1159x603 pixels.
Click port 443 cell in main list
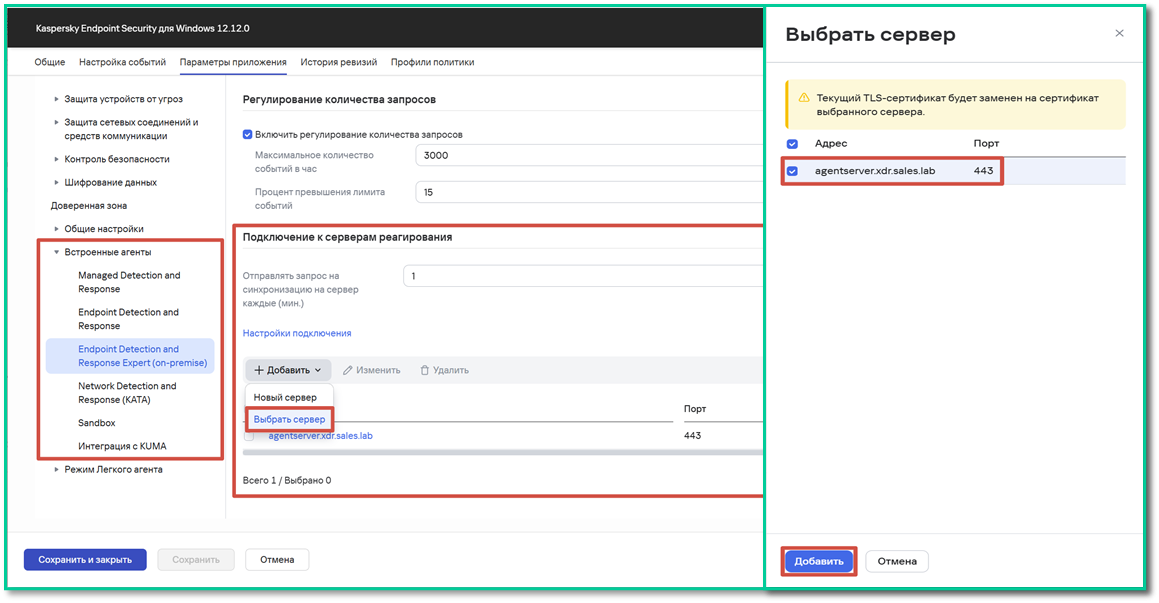click(x=693, y=436)
